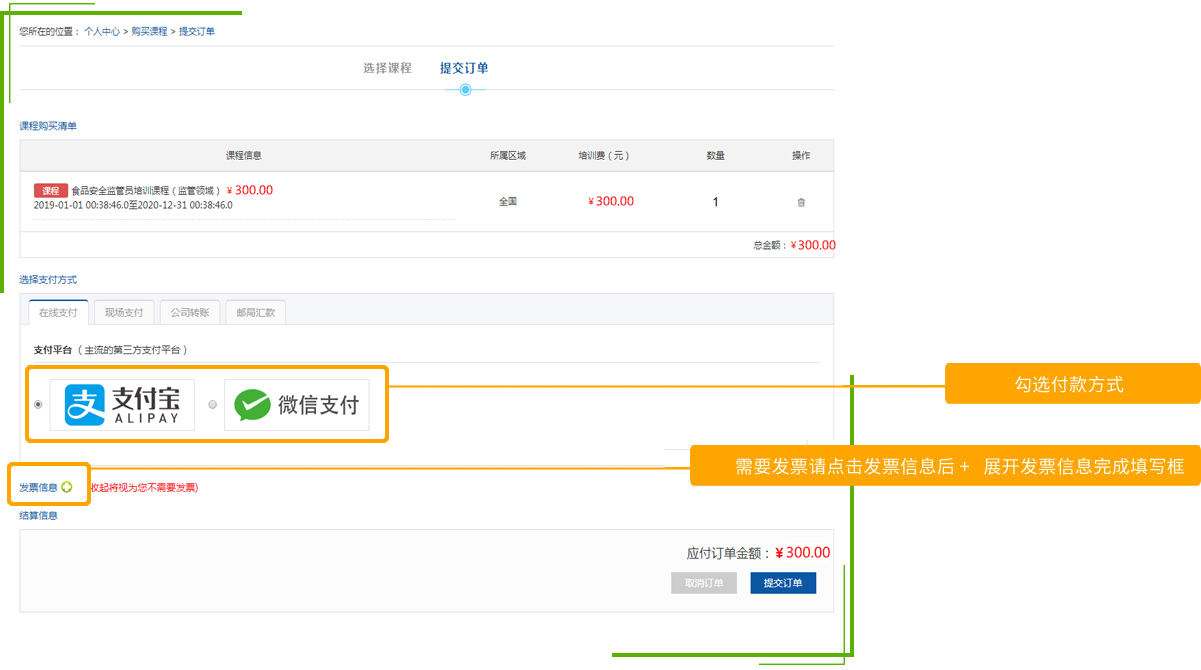Click the 取消订单 cancel button
The height and width of the screenshot is (670, 1201).
704,583
